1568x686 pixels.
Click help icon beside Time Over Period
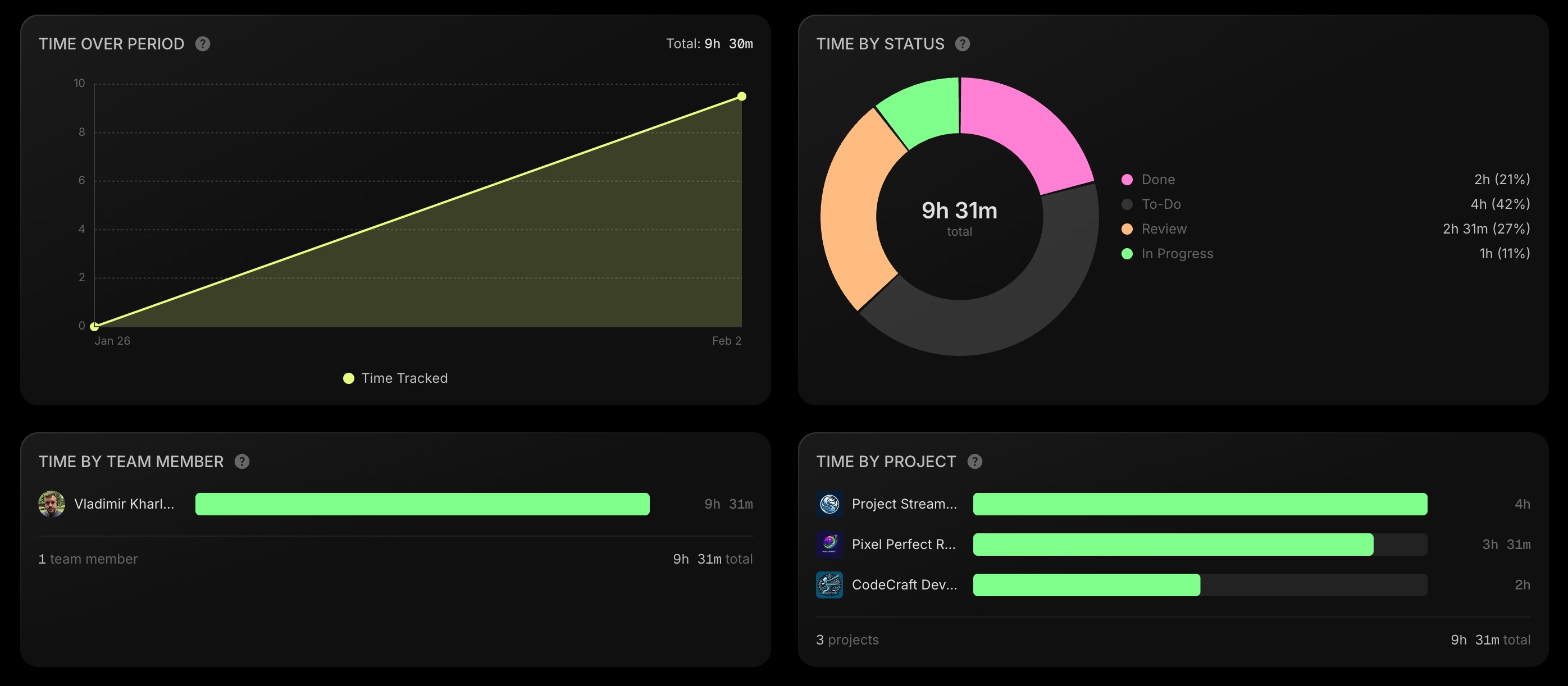[203, 44]
